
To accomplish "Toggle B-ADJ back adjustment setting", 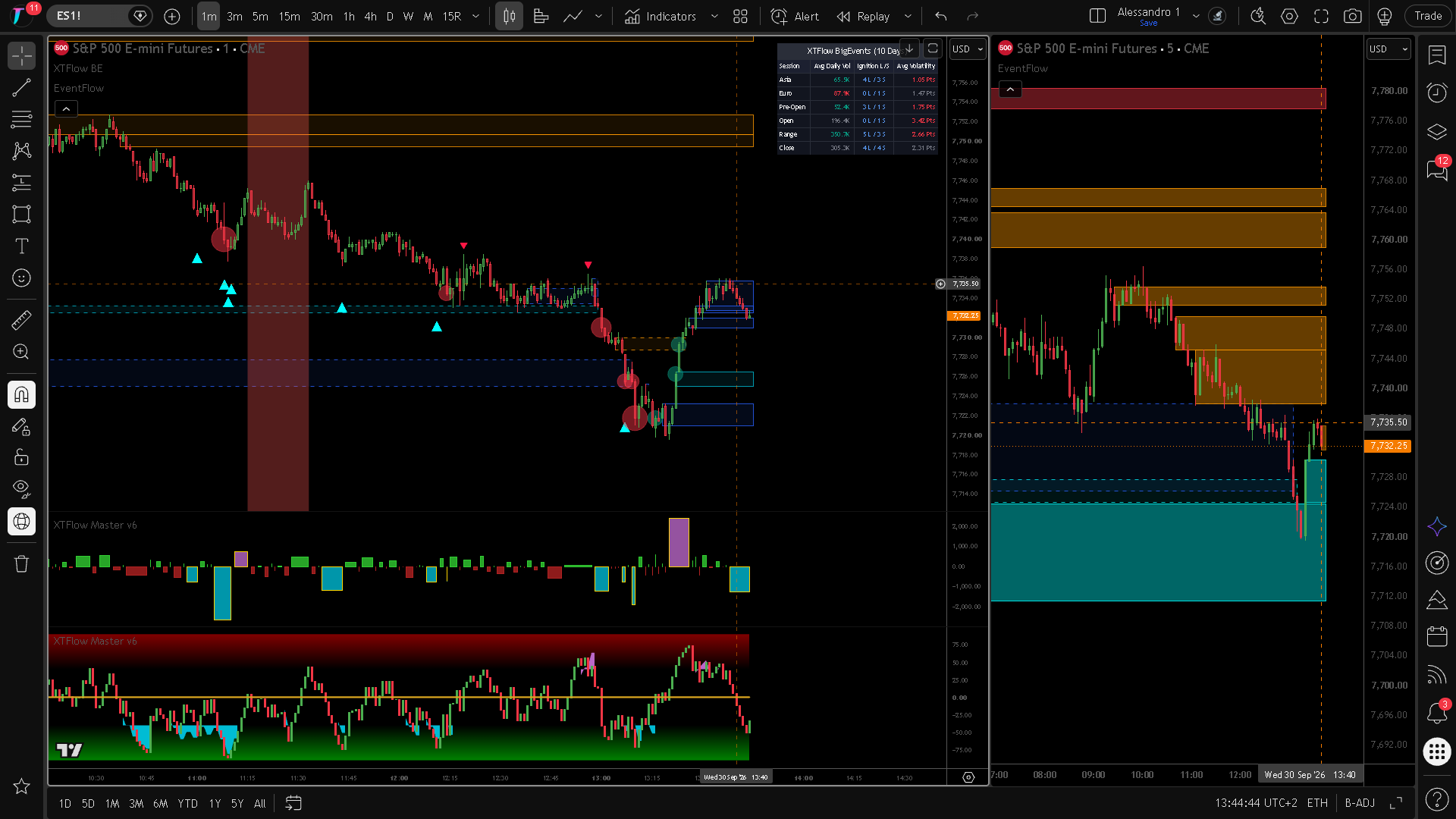I will [x=1360, y=803].
